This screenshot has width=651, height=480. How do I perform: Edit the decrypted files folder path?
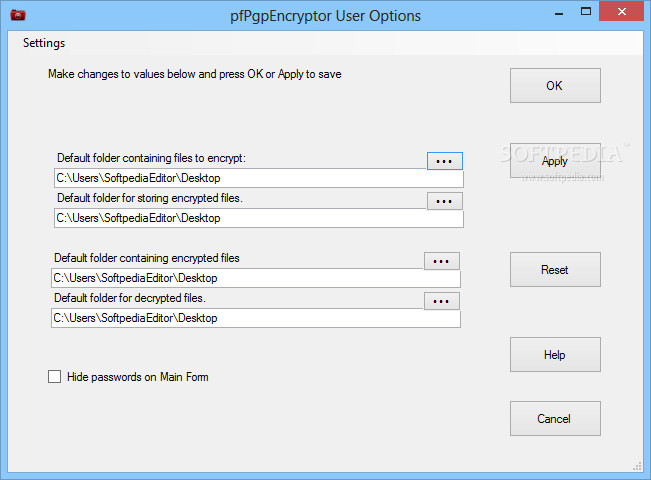(x=256, y=318)
